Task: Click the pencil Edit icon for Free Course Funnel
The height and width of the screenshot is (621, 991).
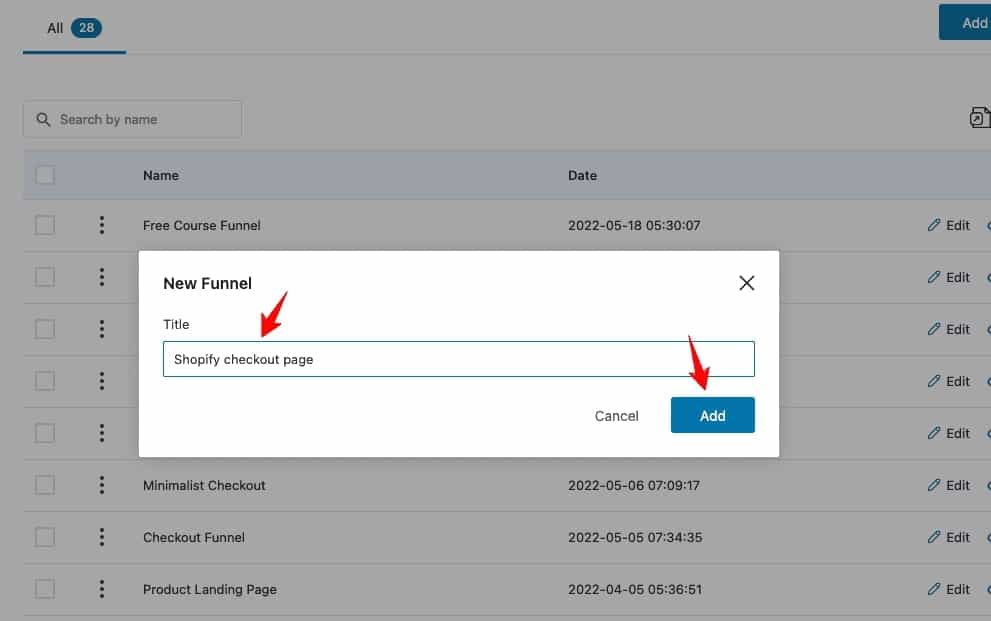Action: click(x=933, y=225)
